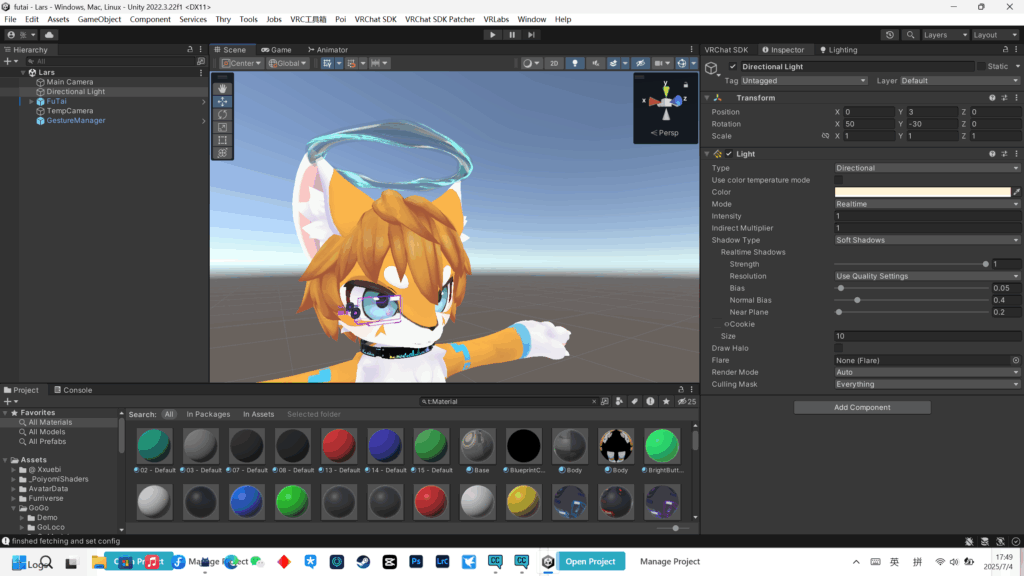
Task: Open the Unity cloud services icon
Action: [x=49, y=35]
